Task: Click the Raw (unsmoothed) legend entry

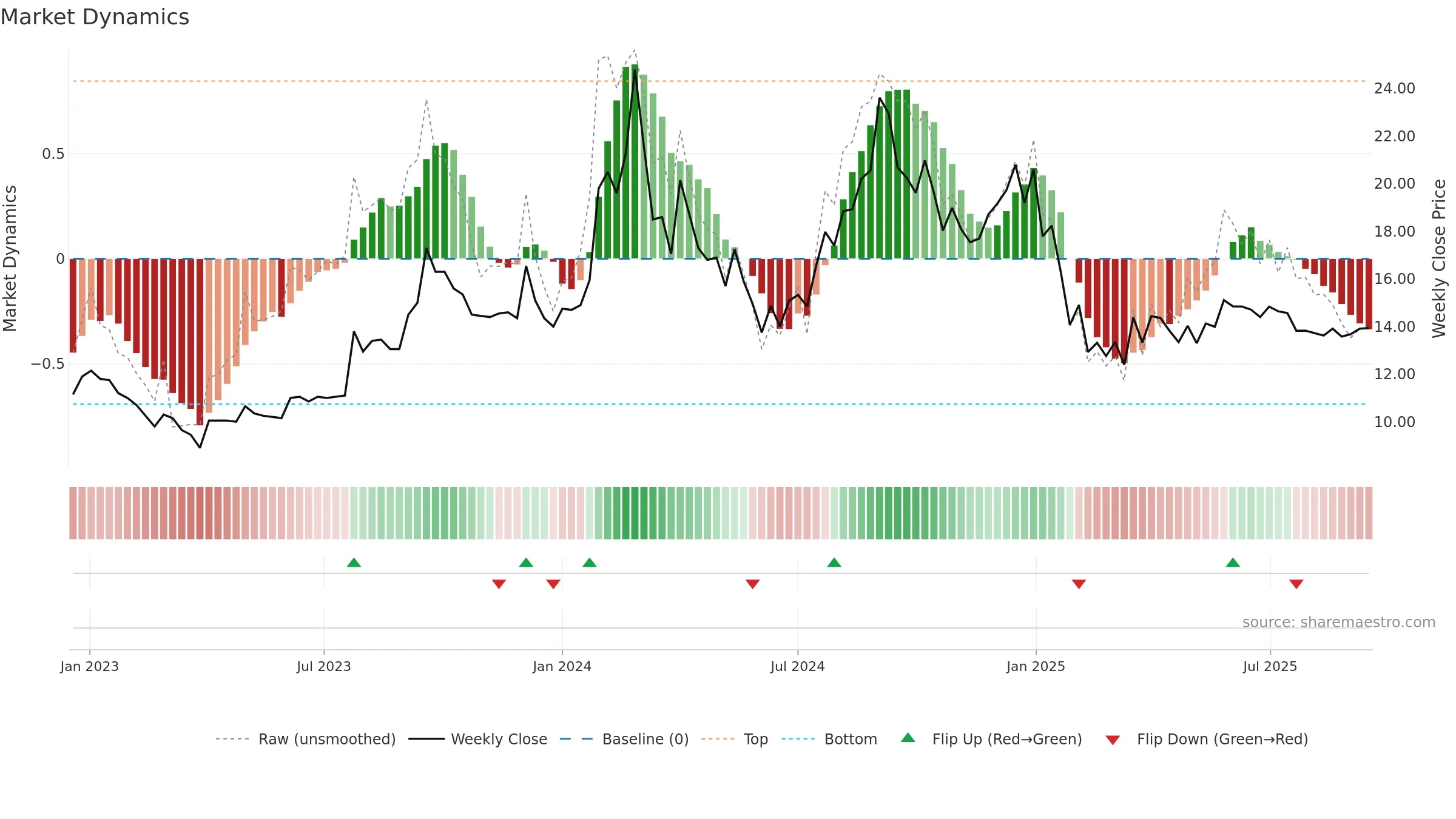Action: click(306, 739)
